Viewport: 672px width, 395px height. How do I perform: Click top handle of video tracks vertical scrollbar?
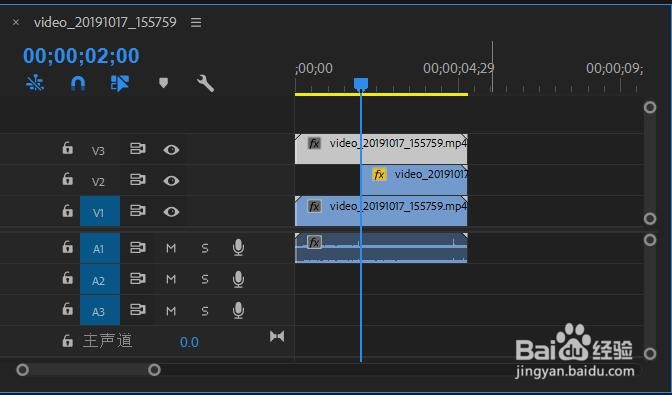tap(650, 107)
